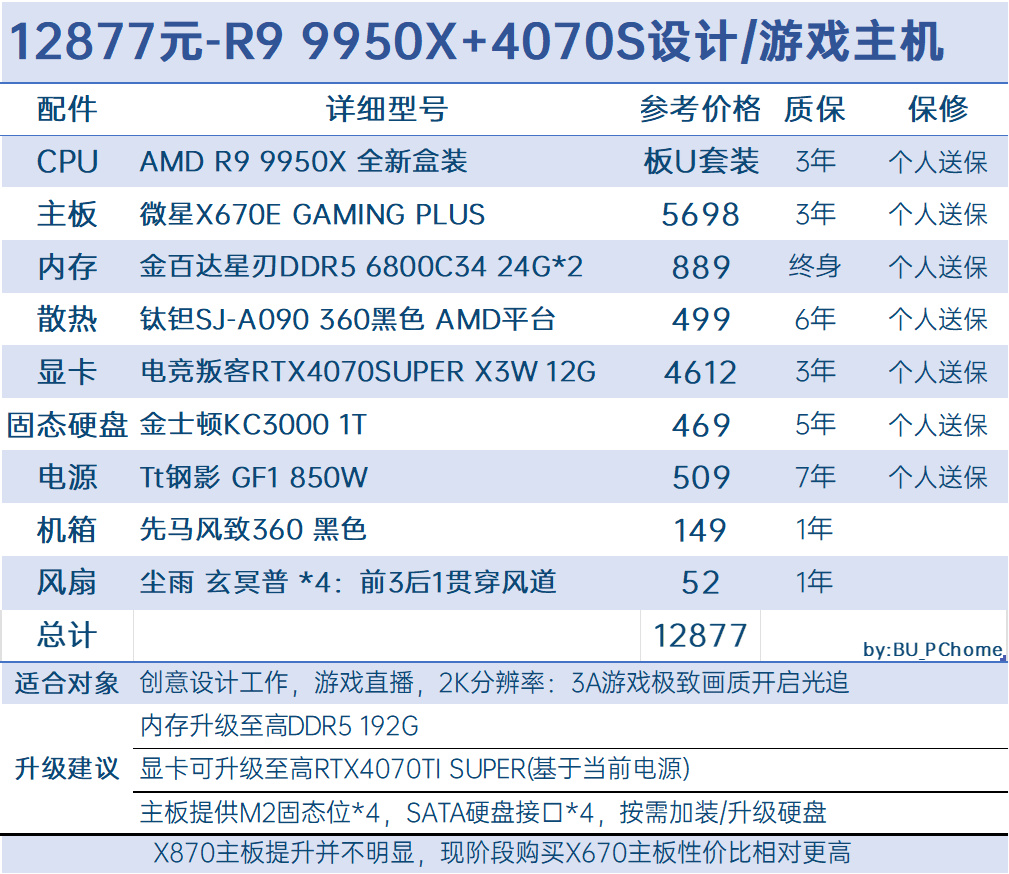Select the '适合对象' label
The height and width of the screenshot is (874, 1009).
point(67,683)
